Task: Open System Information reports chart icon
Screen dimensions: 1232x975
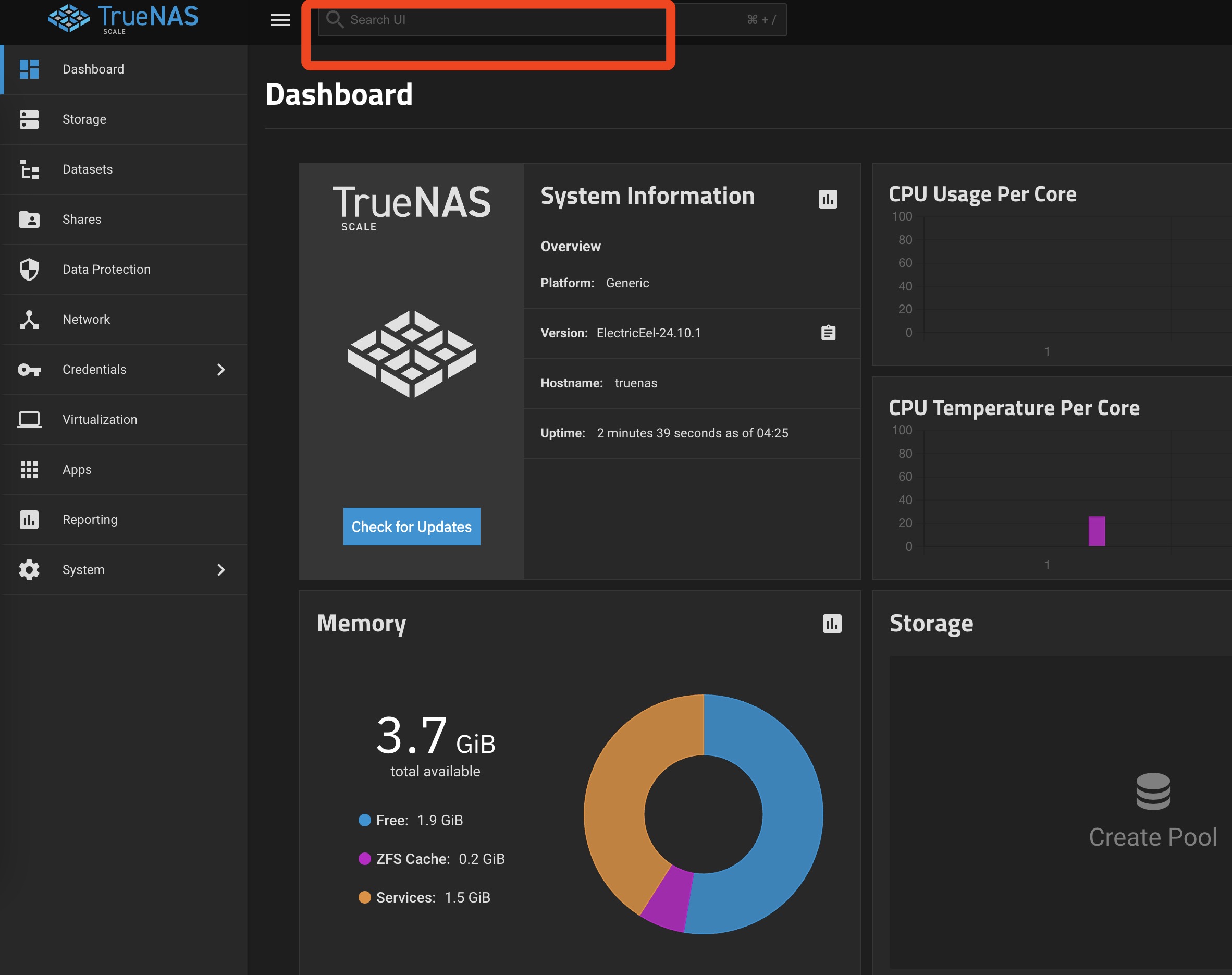Action: [x=828, y=199]
